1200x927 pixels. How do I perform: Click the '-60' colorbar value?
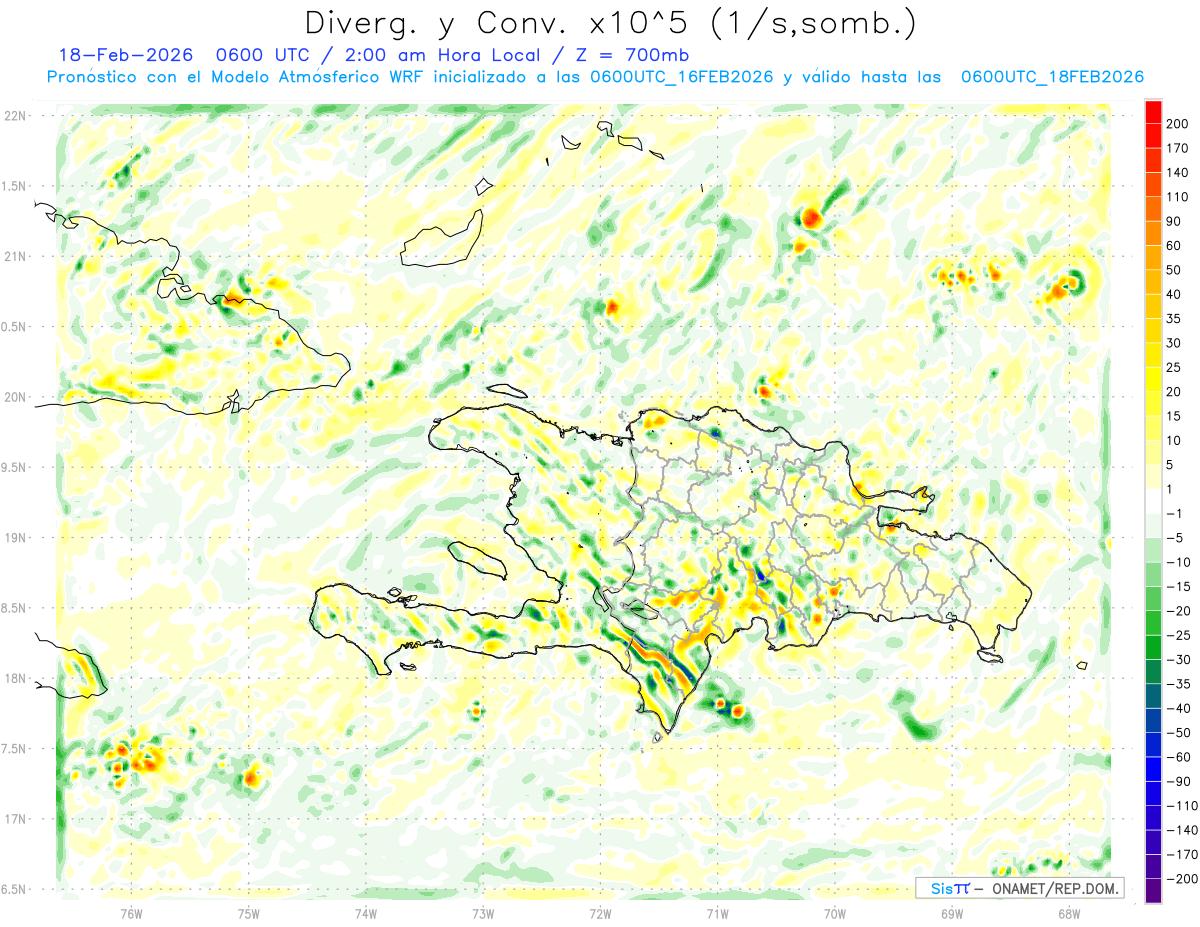[x=1179, y=757]
